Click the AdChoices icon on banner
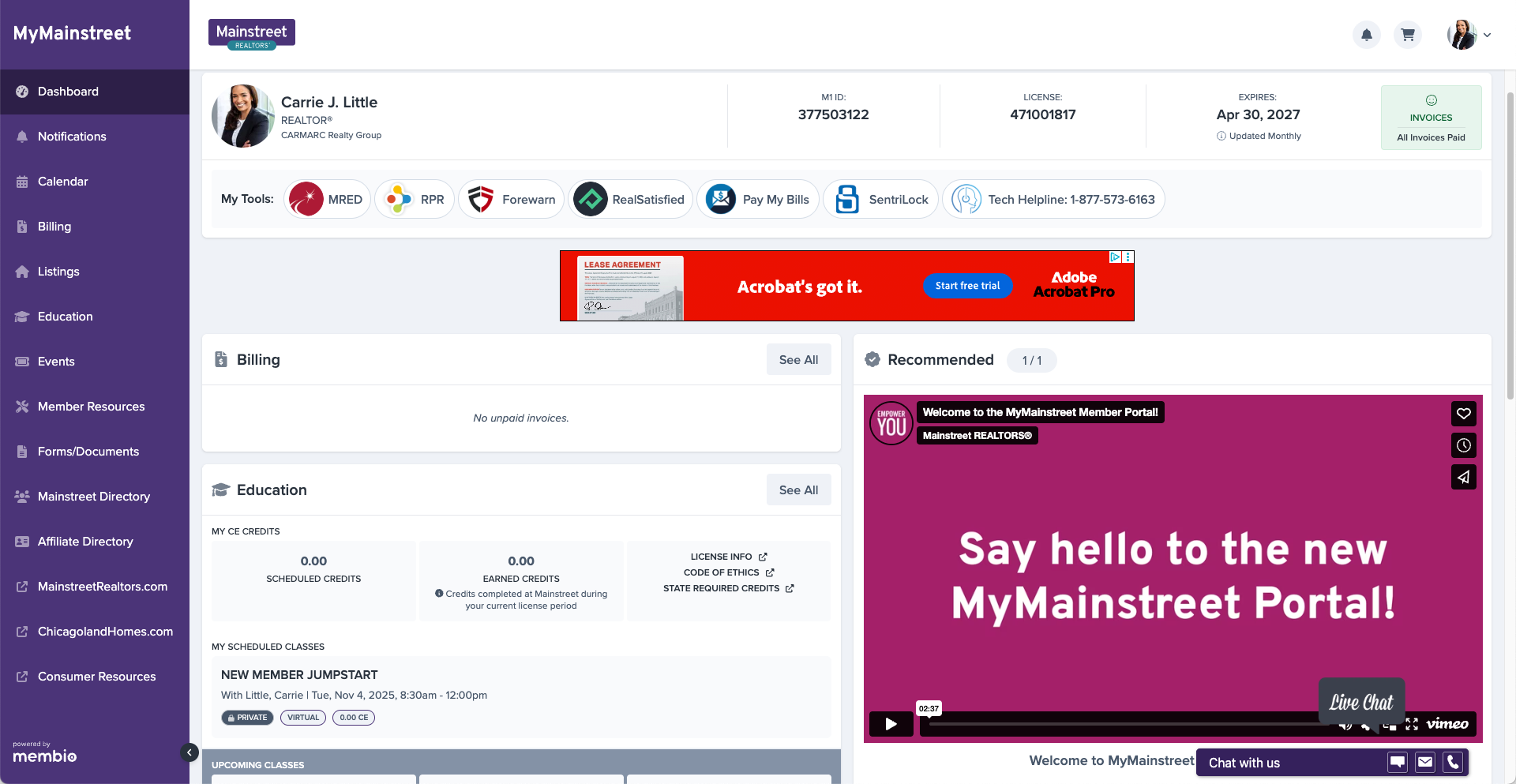This screenshot has height=784, width=1516. 1115,257
